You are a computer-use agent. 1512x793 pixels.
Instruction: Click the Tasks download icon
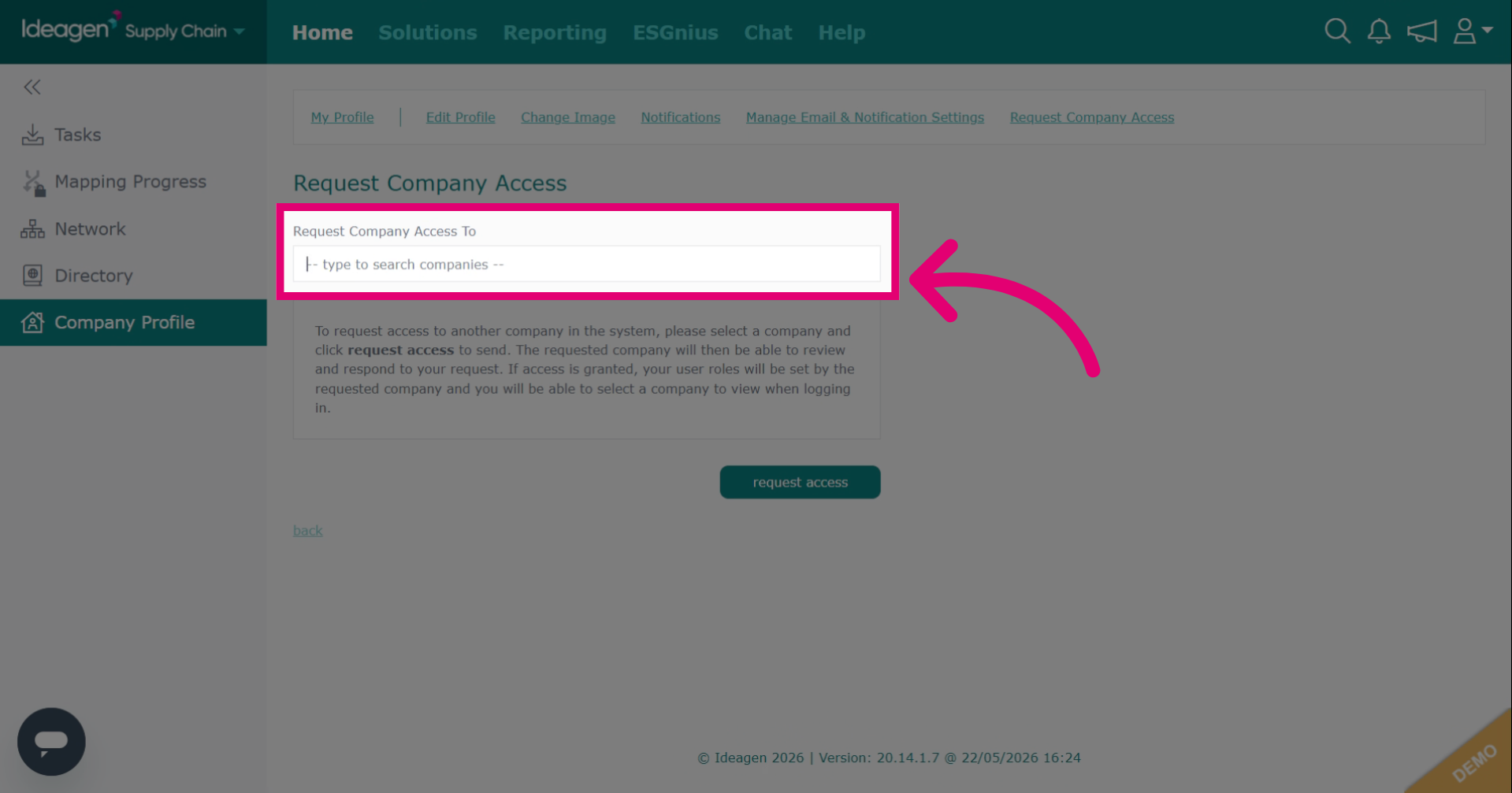[32, 135]
